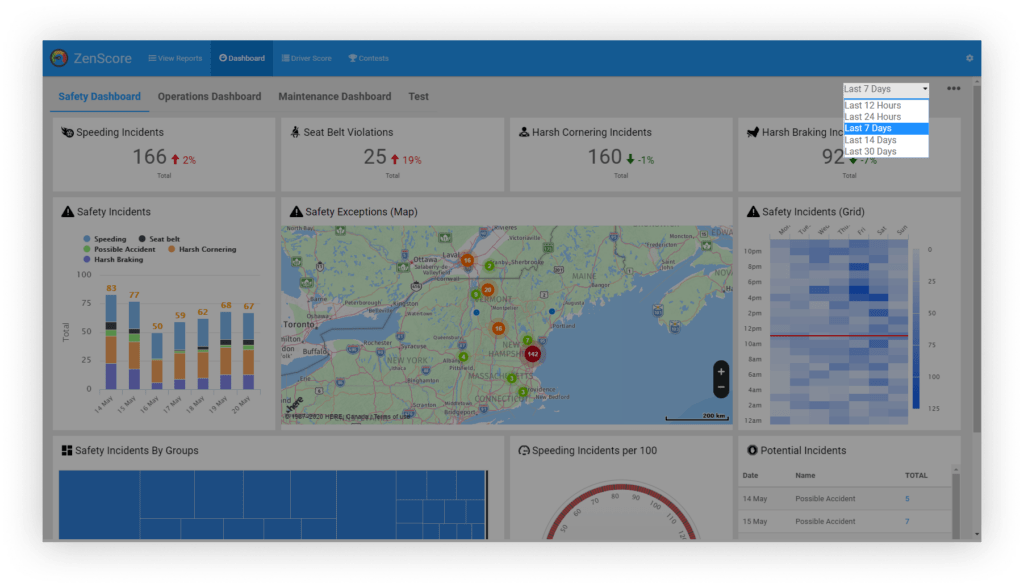Screen dimensions: 1024x587
Task: Switch to Safety Dashboard tab
Action: tap(99, 97)
